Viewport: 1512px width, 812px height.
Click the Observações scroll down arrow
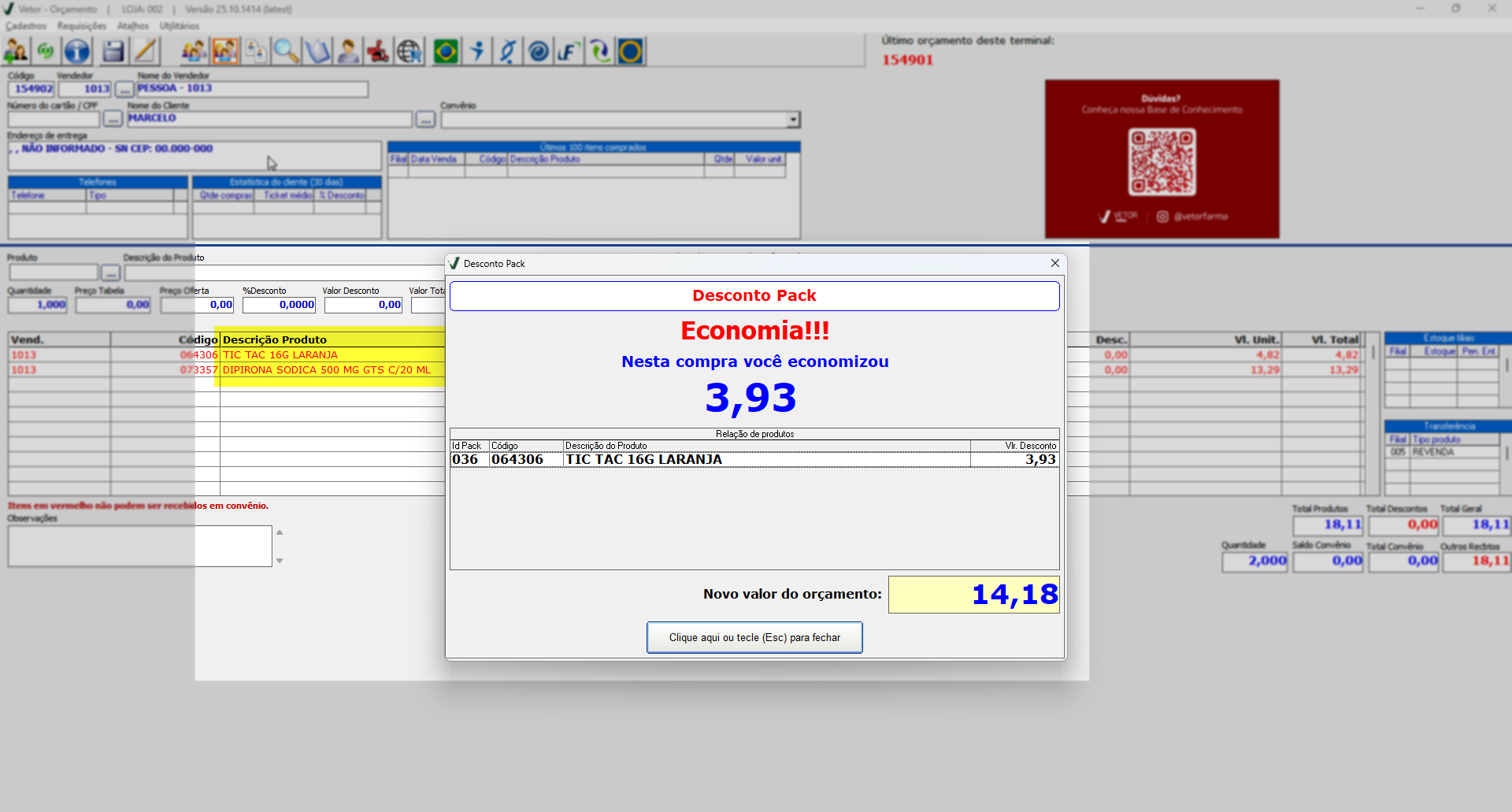(280, 561)
